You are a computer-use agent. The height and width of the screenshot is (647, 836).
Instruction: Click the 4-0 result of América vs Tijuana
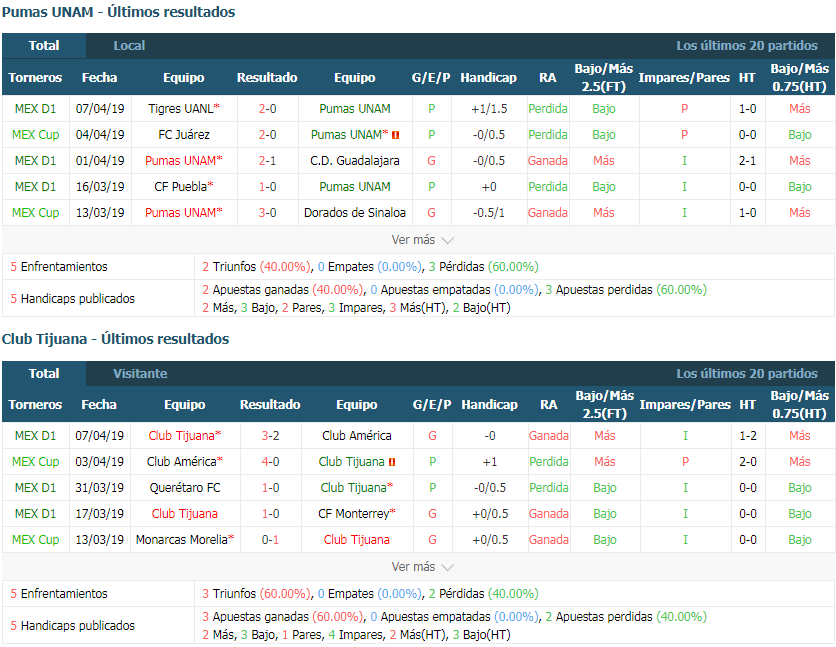[x=270, y=462]
